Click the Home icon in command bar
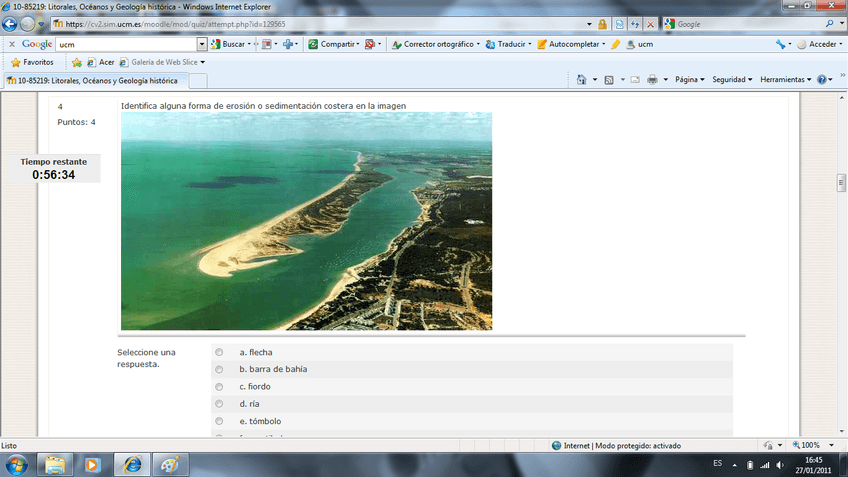The width and height of the screenshot is (848, 477). coord(581,80)
